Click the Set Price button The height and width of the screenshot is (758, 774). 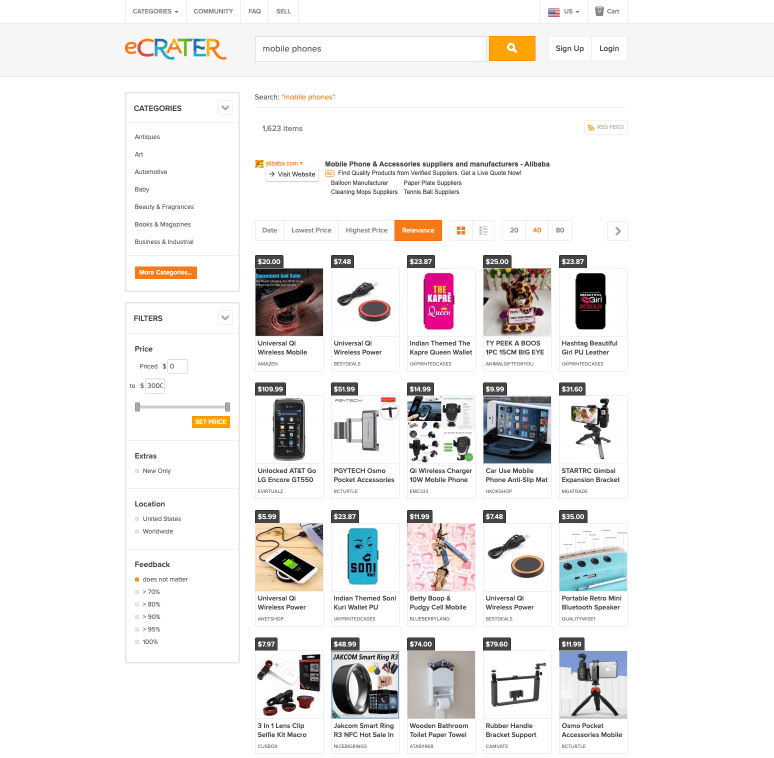pos(211,422)
